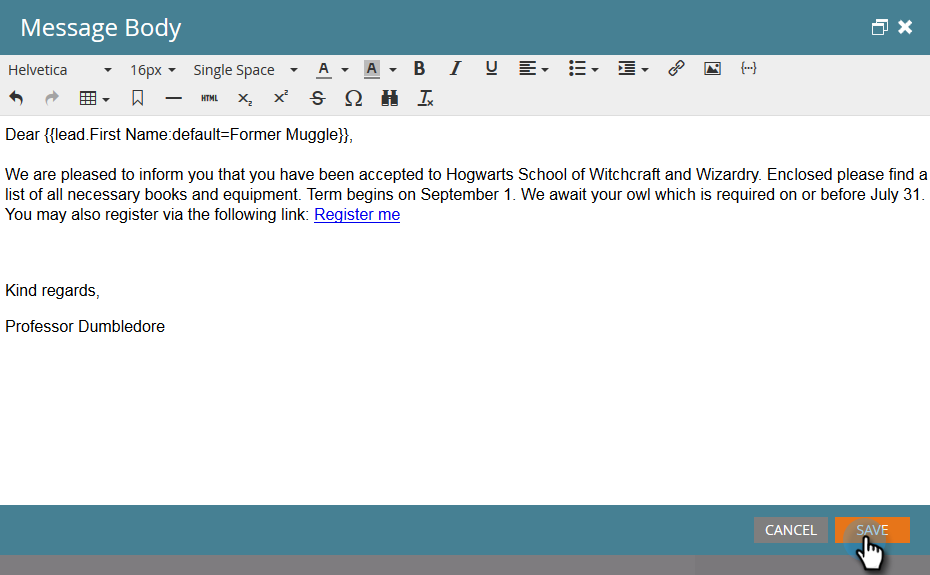This screenshot has height=575, width=930.
Task: Apply background highlight color icon
Action: click(x=372, y=69)
